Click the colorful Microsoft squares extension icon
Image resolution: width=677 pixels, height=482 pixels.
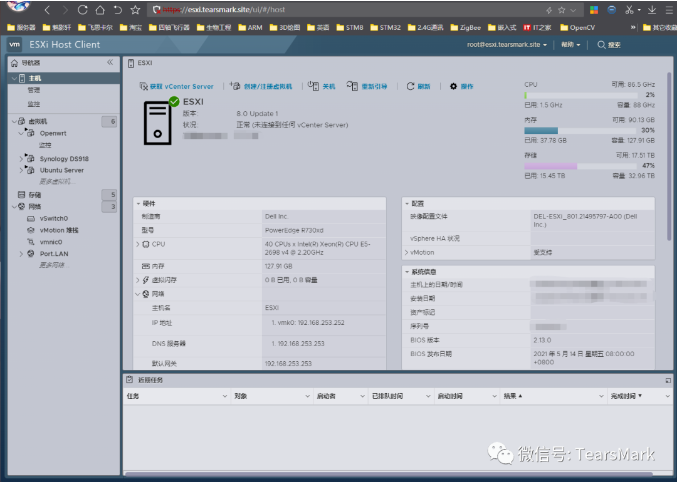[594, 10]
